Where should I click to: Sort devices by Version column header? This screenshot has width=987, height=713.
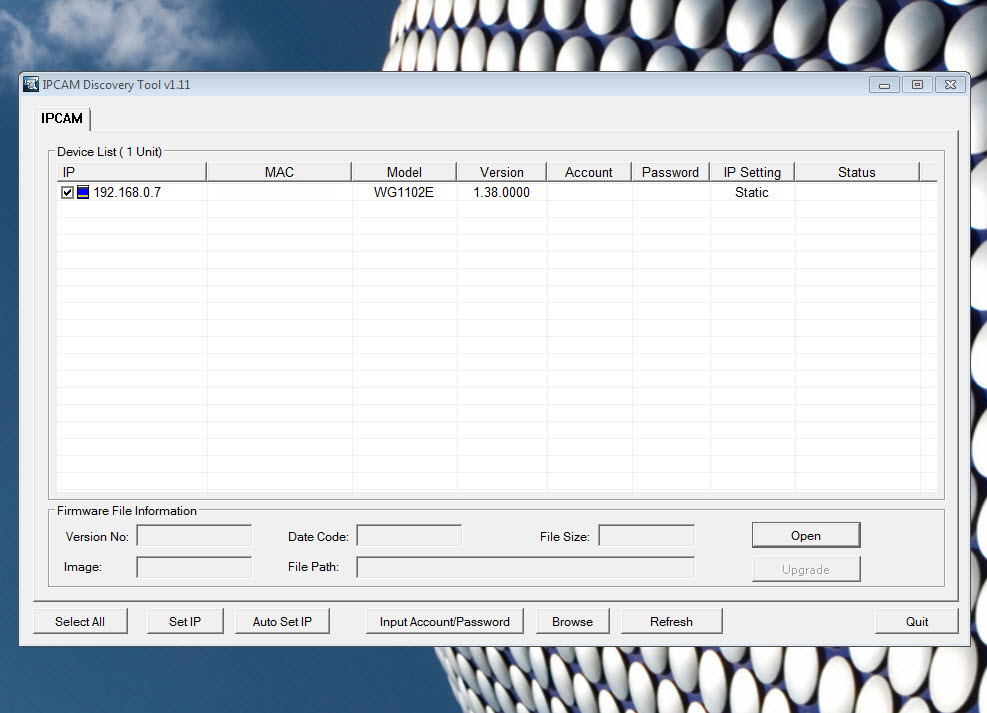coord(502,172)
